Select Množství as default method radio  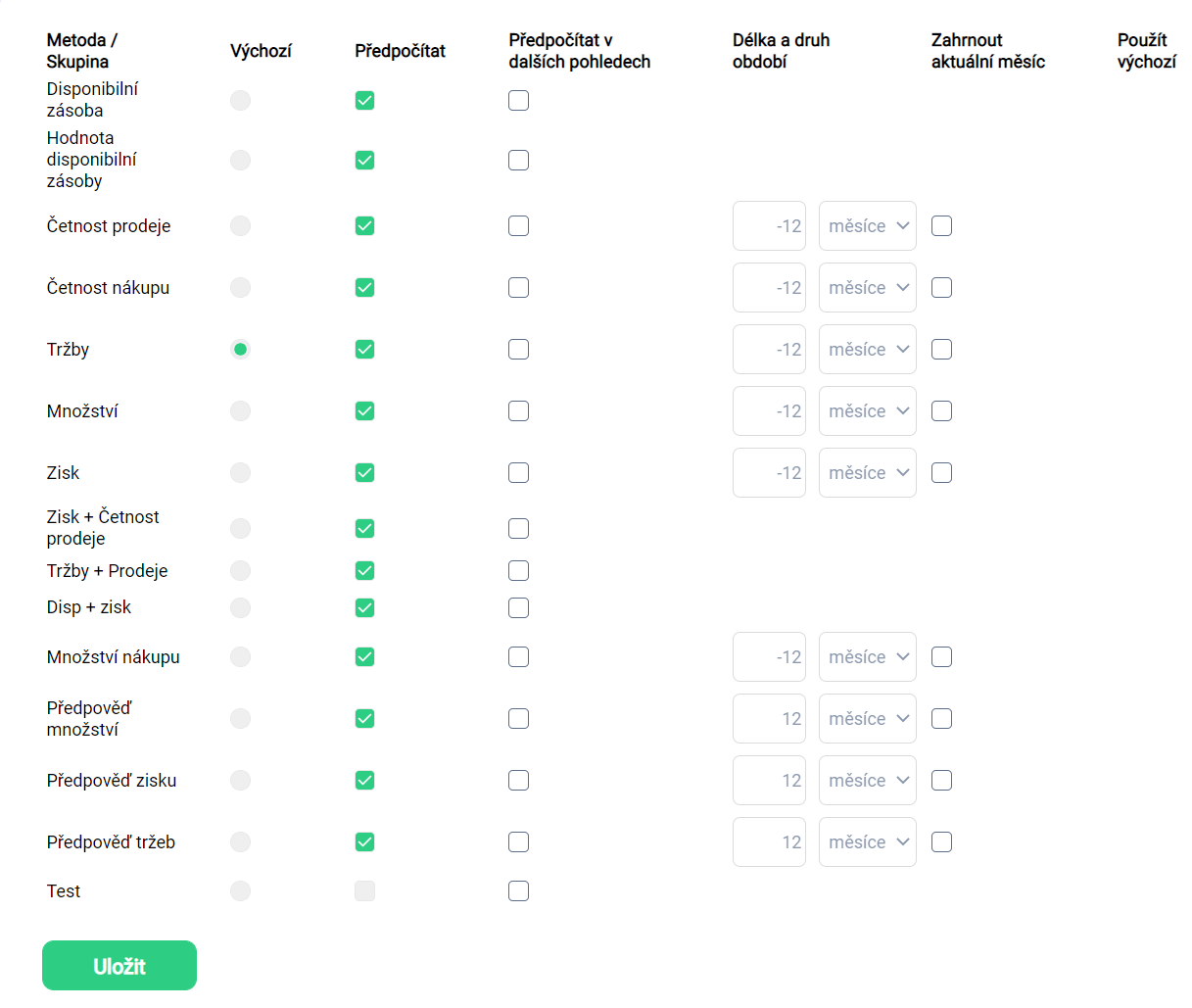click(x=240, y=411)
